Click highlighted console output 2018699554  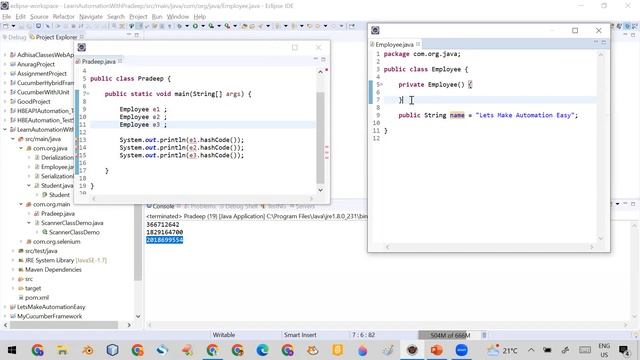point(164,240)
